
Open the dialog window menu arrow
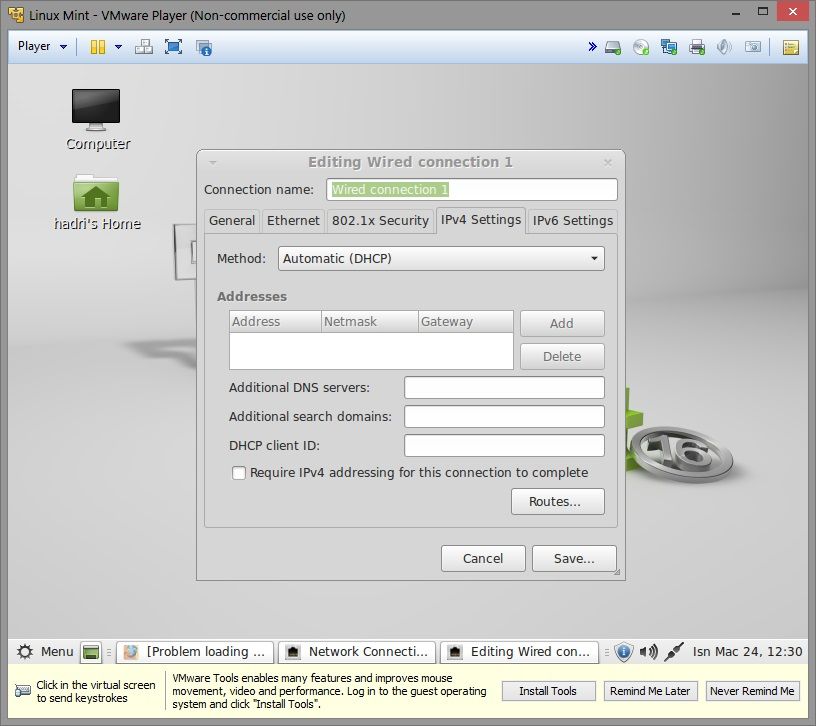coord(212,163)
